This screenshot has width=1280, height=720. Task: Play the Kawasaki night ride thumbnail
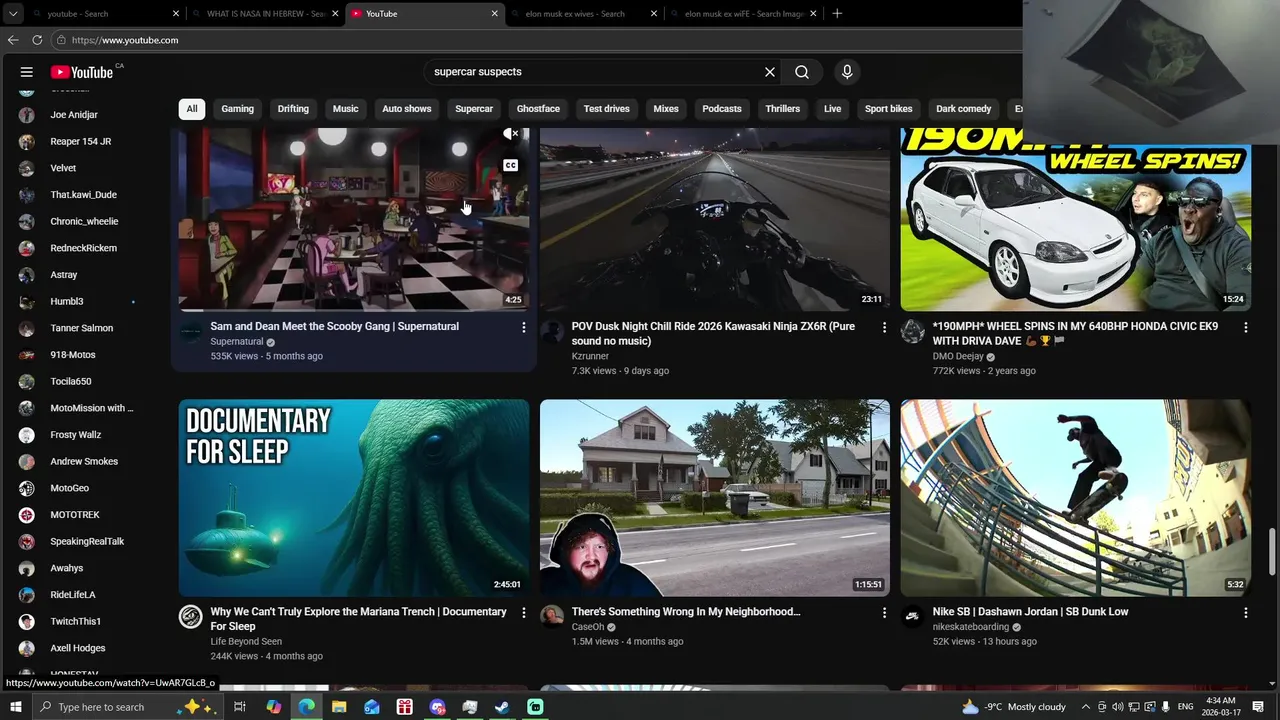pos(715,219)
